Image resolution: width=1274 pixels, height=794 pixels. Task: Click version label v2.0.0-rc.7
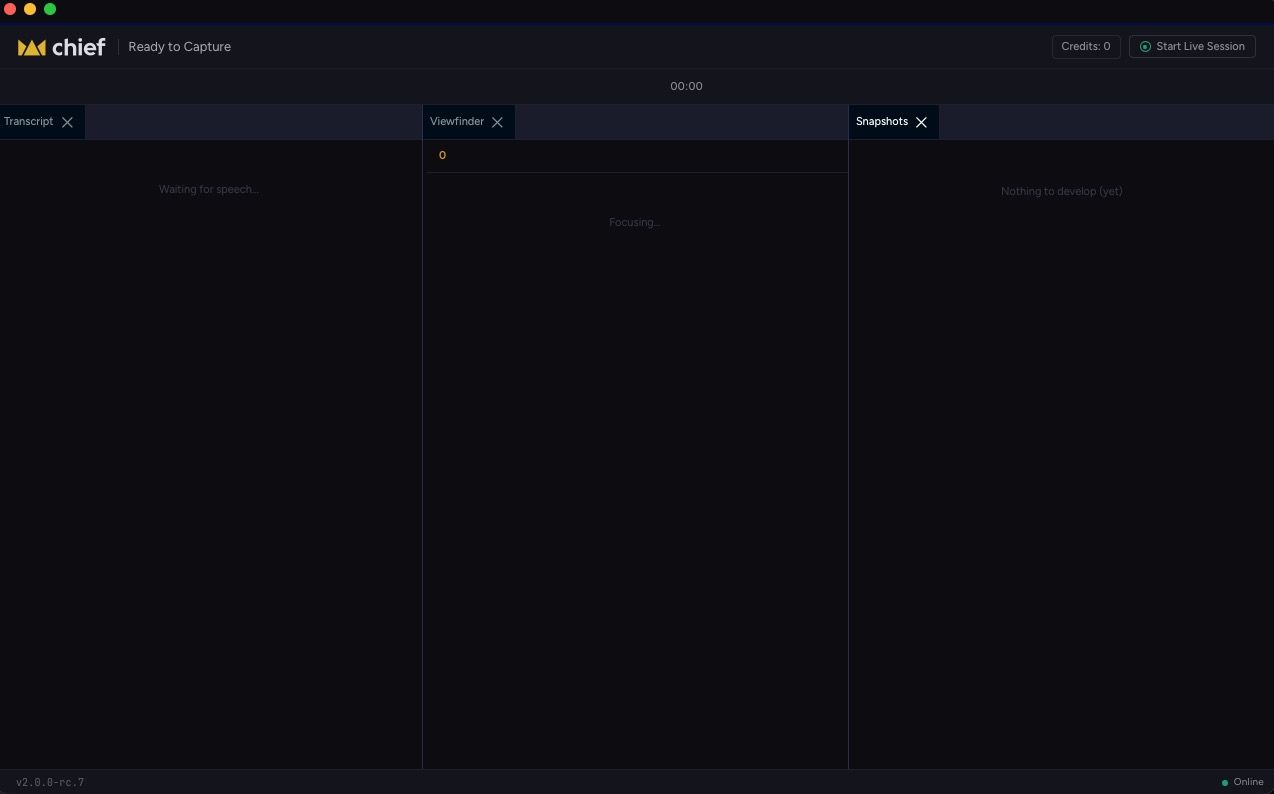tap(50, 782)
